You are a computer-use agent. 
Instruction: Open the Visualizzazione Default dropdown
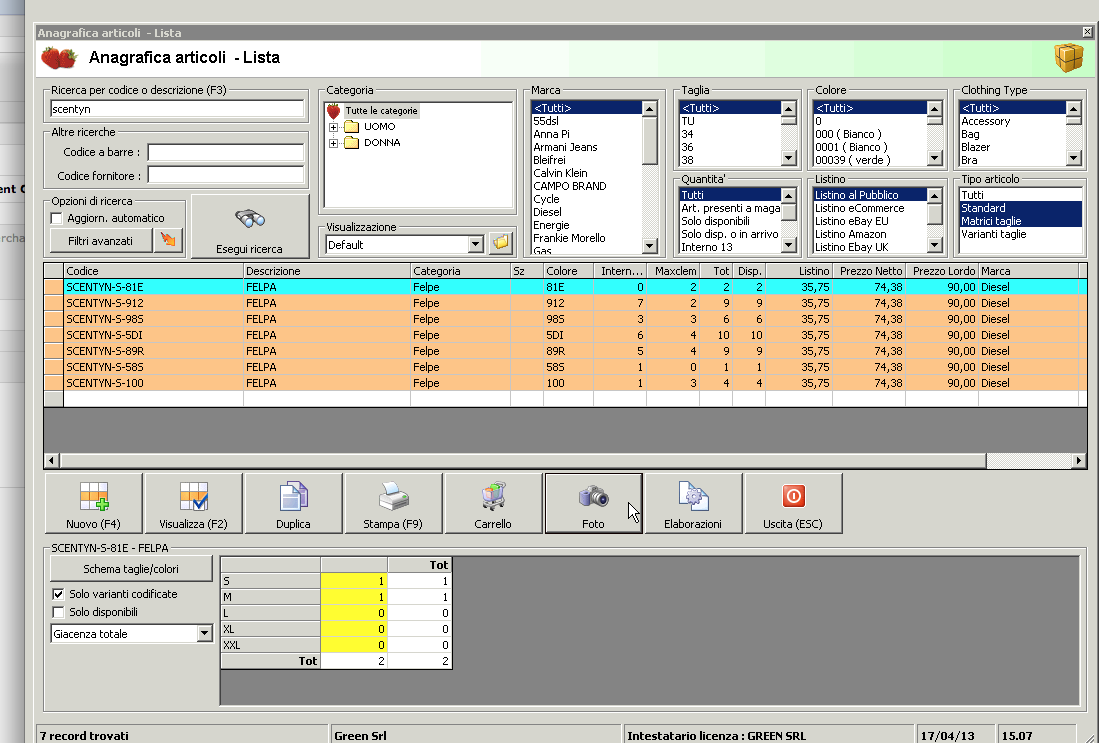click(x=475, y=245)
